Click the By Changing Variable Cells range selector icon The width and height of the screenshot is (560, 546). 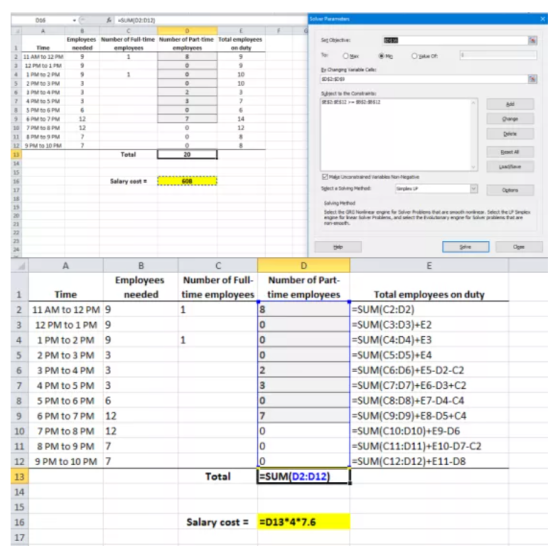532,79
